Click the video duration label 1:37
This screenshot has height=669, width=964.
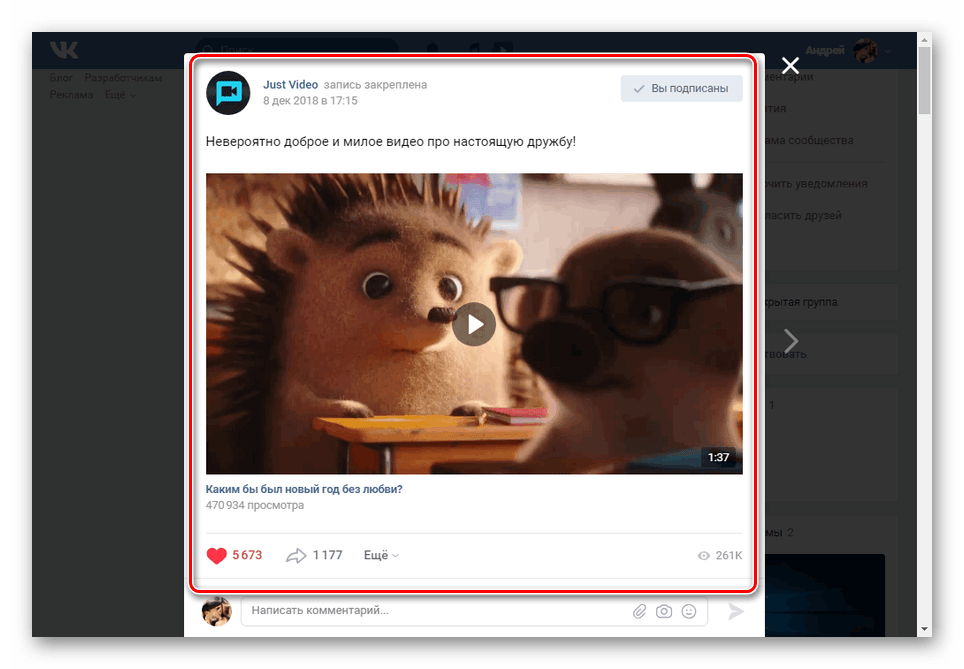[x=718, y=457]
